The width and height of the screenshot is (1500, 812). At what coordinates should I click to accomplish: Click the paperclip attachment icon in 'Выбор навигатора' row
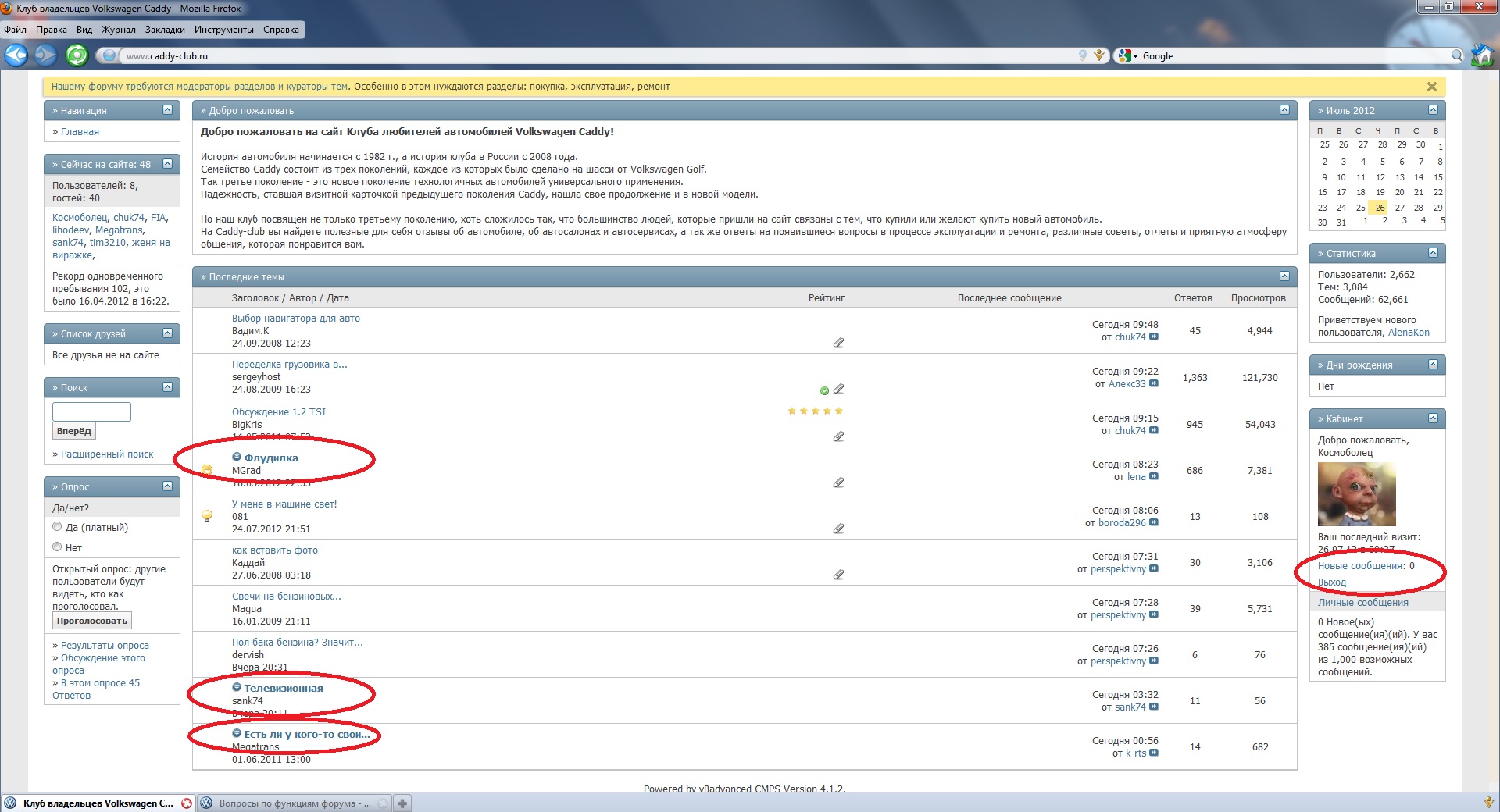(x=838, y=343)
